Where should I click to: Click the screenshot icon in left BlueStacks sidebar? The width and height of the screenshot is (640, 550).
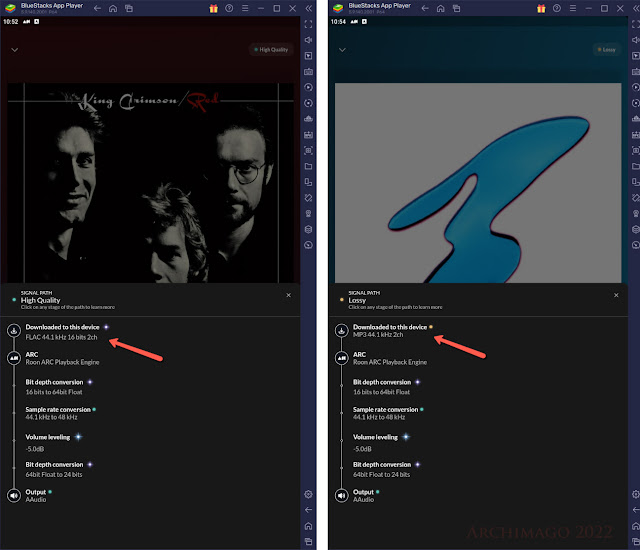pos(309,150)
